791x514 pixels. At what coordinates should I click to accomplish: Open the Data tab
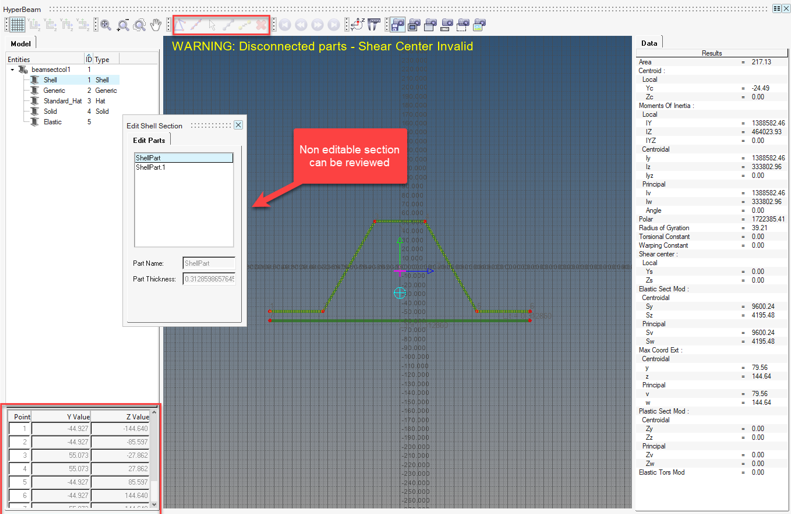(649, 43)
